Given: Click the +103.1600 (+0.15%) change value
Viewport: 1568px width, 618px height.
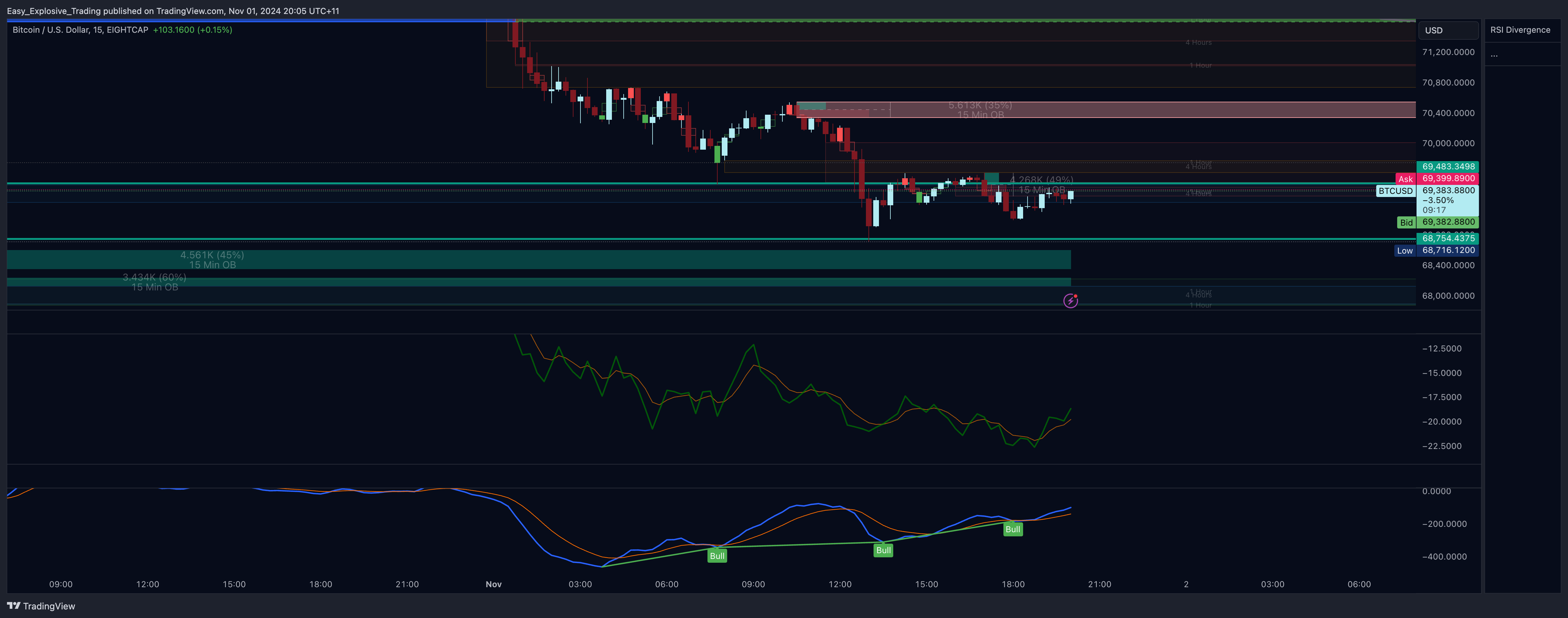Looking at the screenshot, I should click(x=192, y=30).
